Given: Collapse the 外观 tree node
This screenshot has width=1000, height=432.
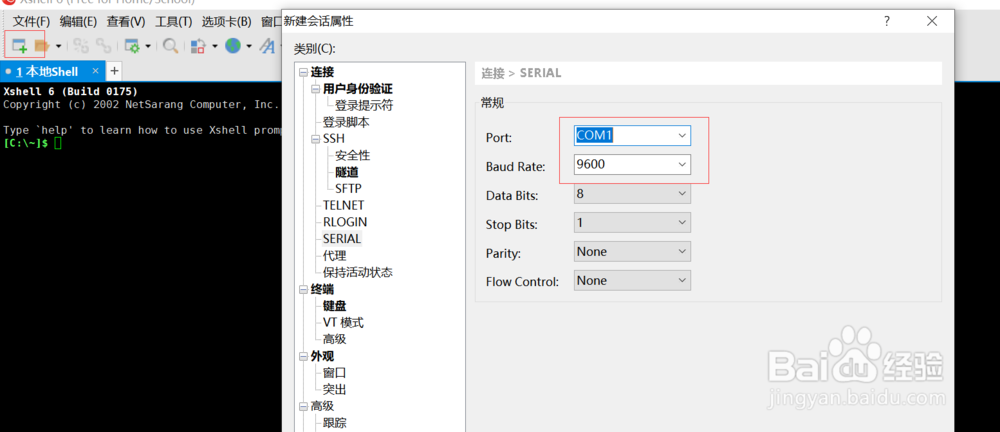Looking at the screenshot, I should [302, 356].
